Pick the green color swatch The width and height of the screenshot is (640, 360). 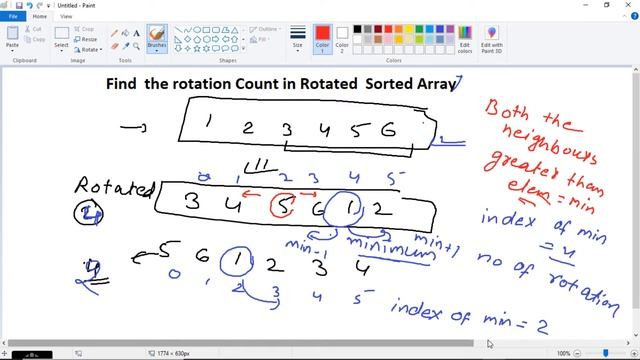(x=419, y=29)
